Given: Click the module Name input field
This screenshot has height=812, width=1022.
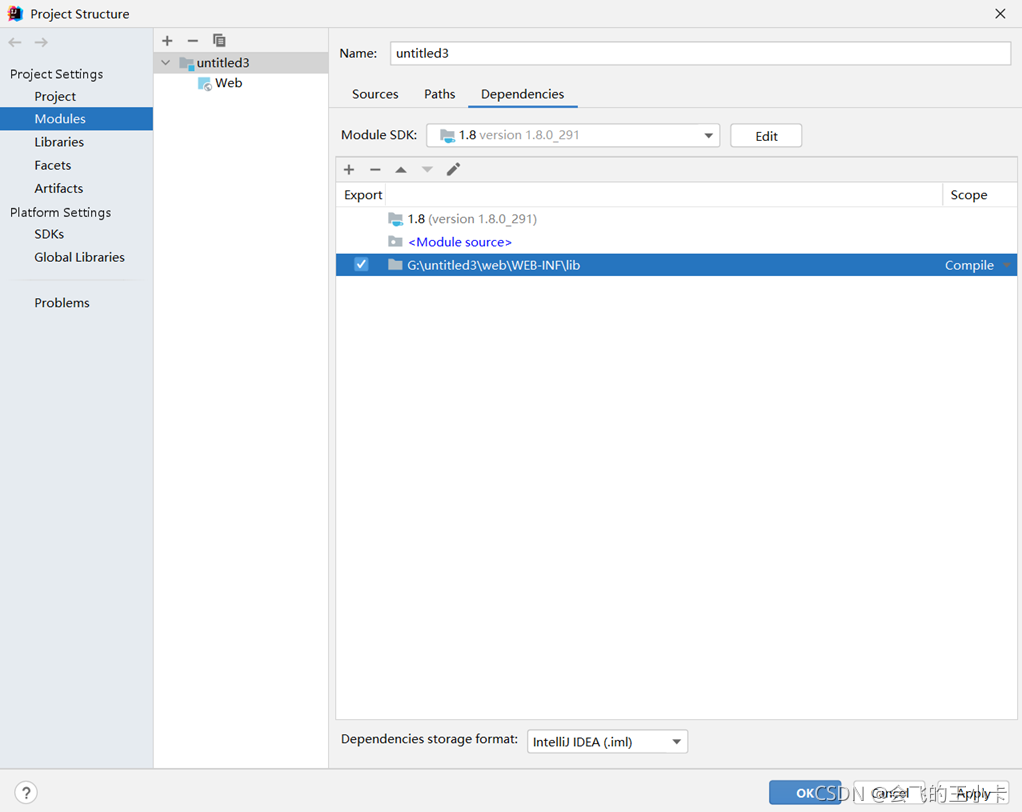Looking at the screenshot, I should 701,53.
